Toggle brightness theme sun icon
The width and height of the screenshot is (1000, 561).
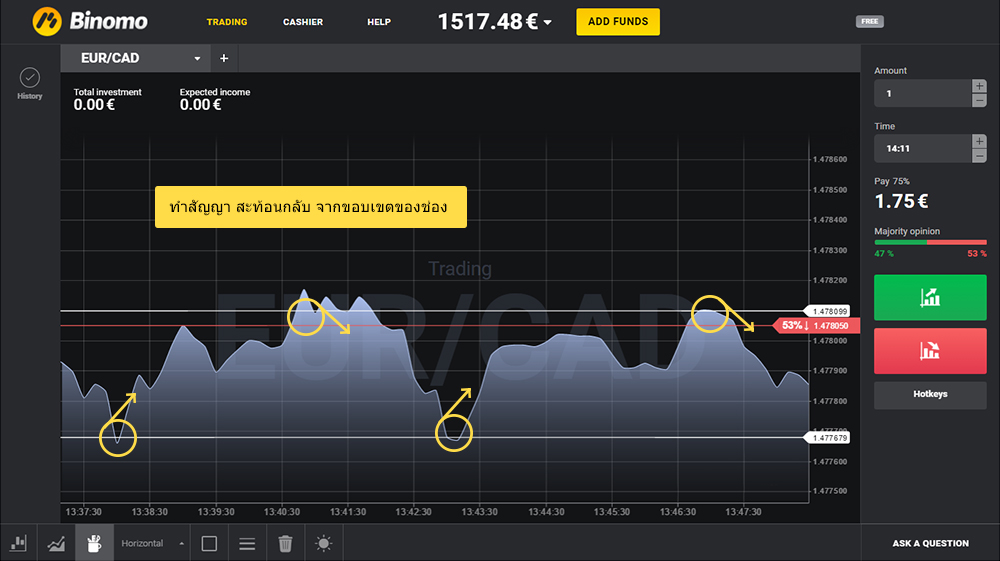(x=323, y=543)
